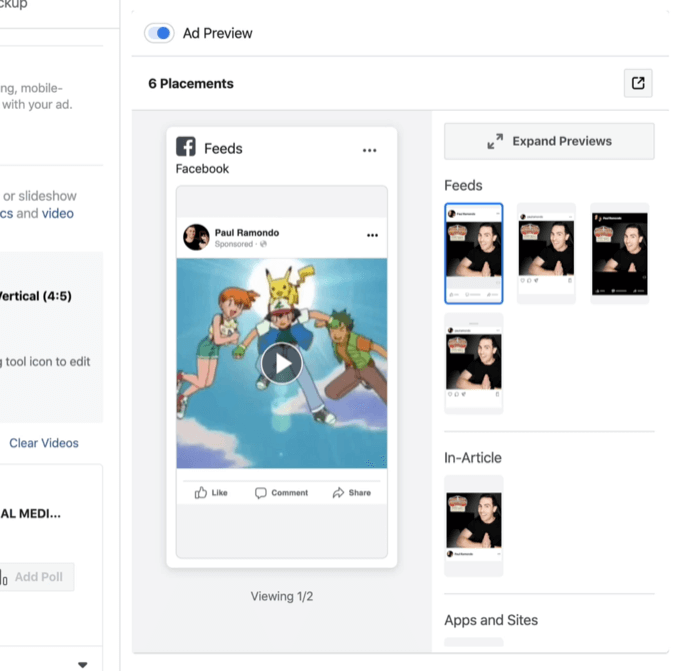
Task: Click the thumbs-up Like icon
Action: pos(200,492)
